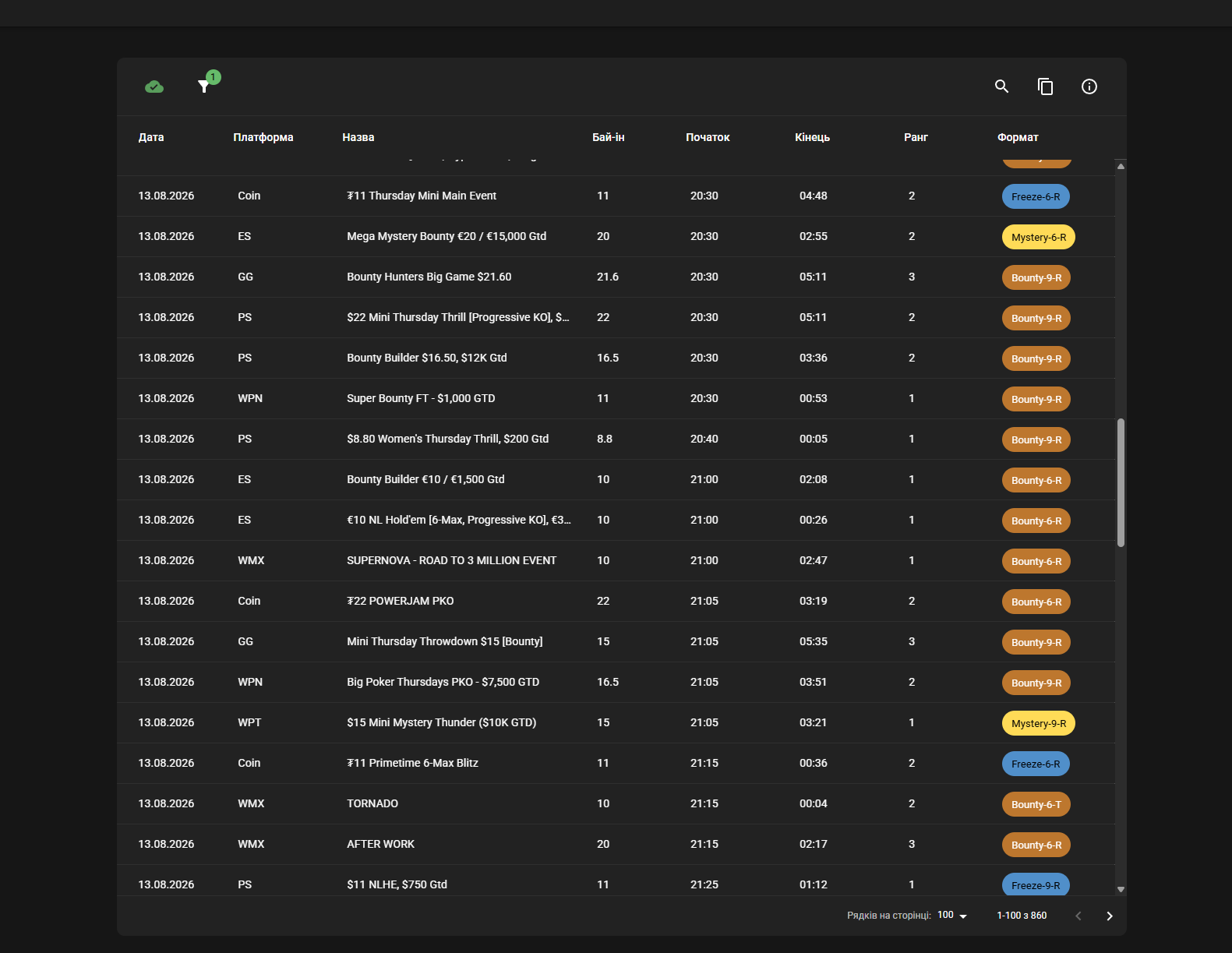
Task: Sort by Дата column header
Action: 151,137
